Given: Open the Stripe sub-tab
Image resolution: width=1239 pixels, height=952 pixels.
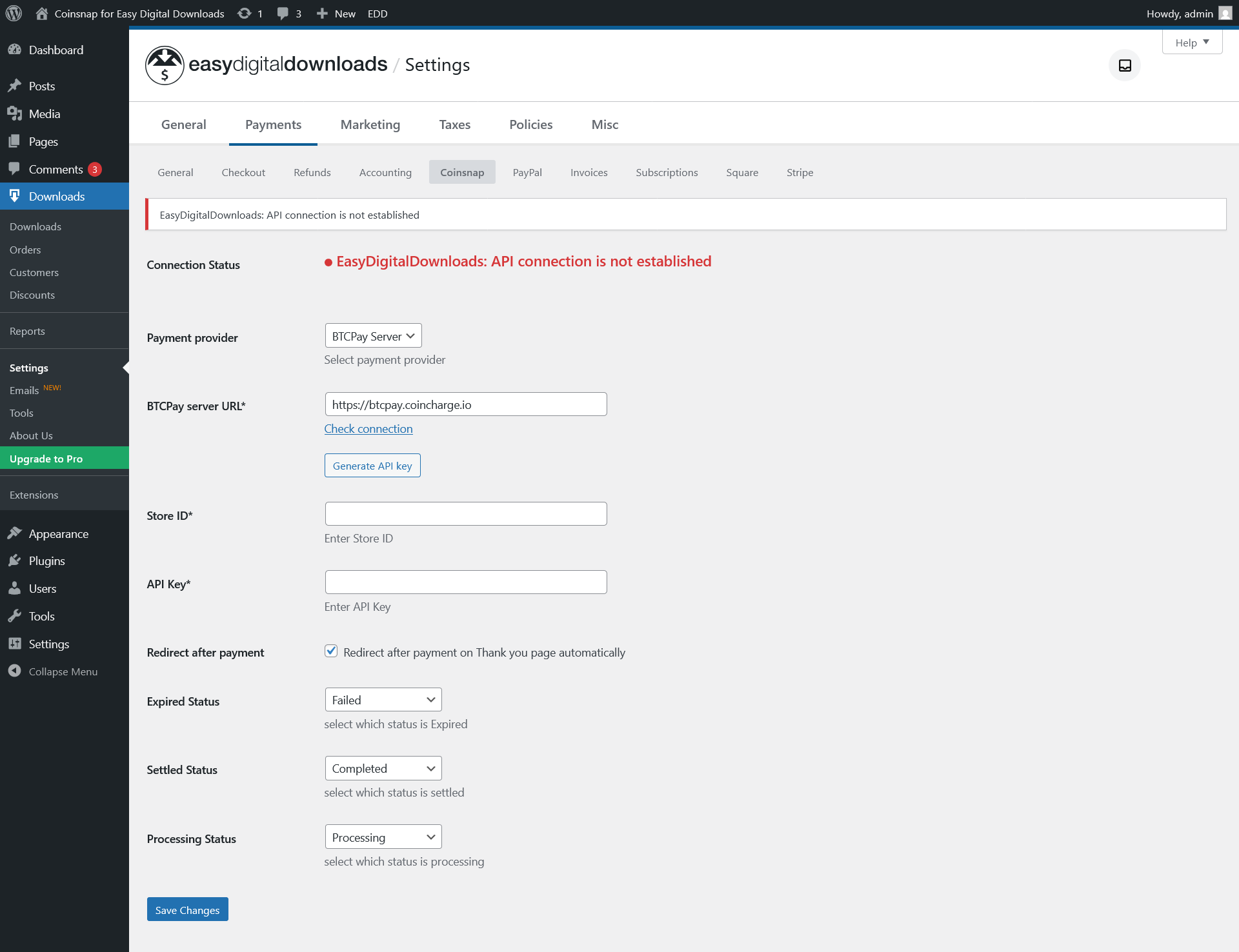Looking at the screenshot, I should 800,172.
